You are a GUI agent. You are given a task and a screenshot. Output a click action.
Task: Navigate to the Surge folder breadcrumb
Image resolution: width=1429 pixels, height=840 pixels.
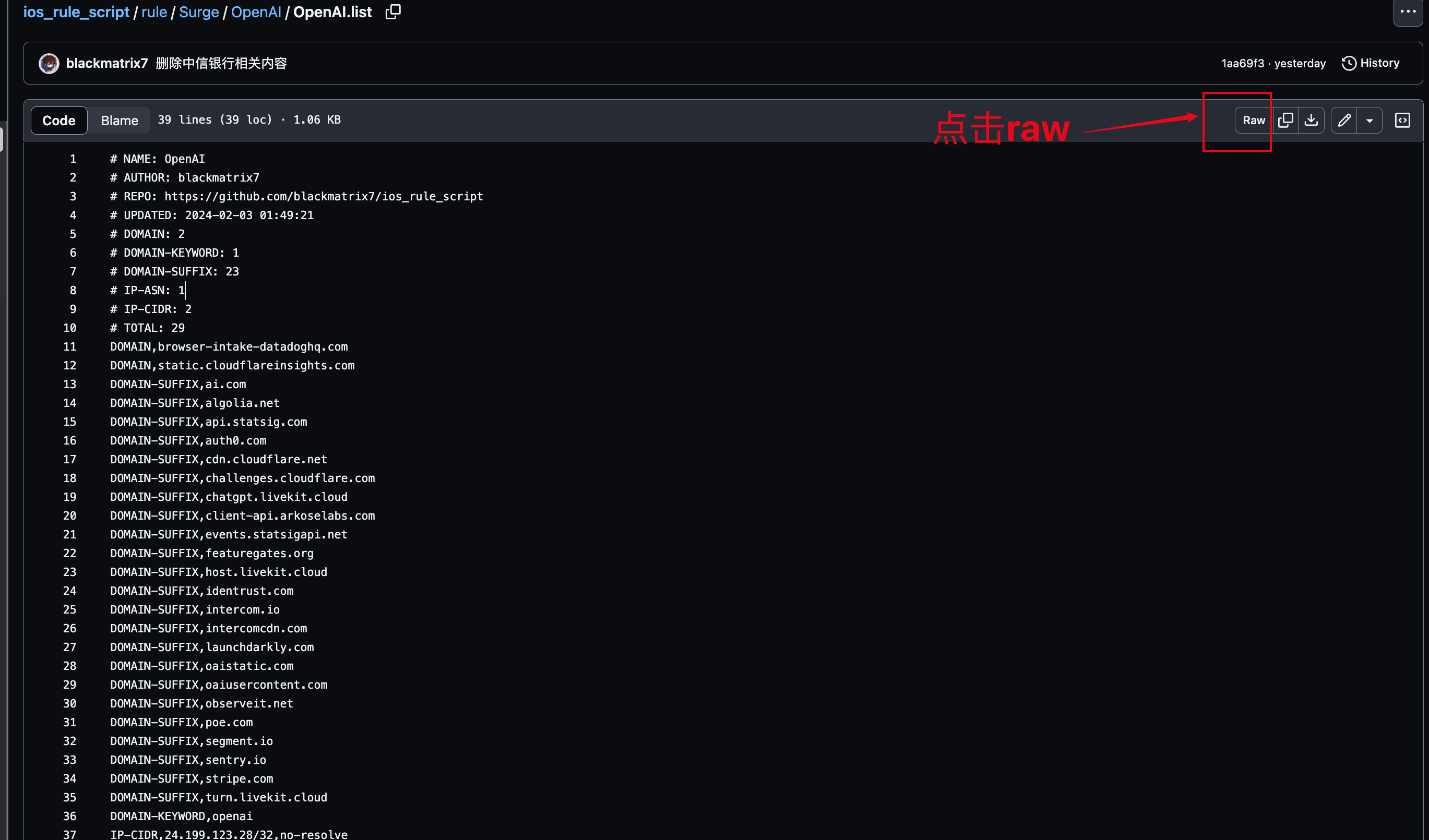(198, 12)
